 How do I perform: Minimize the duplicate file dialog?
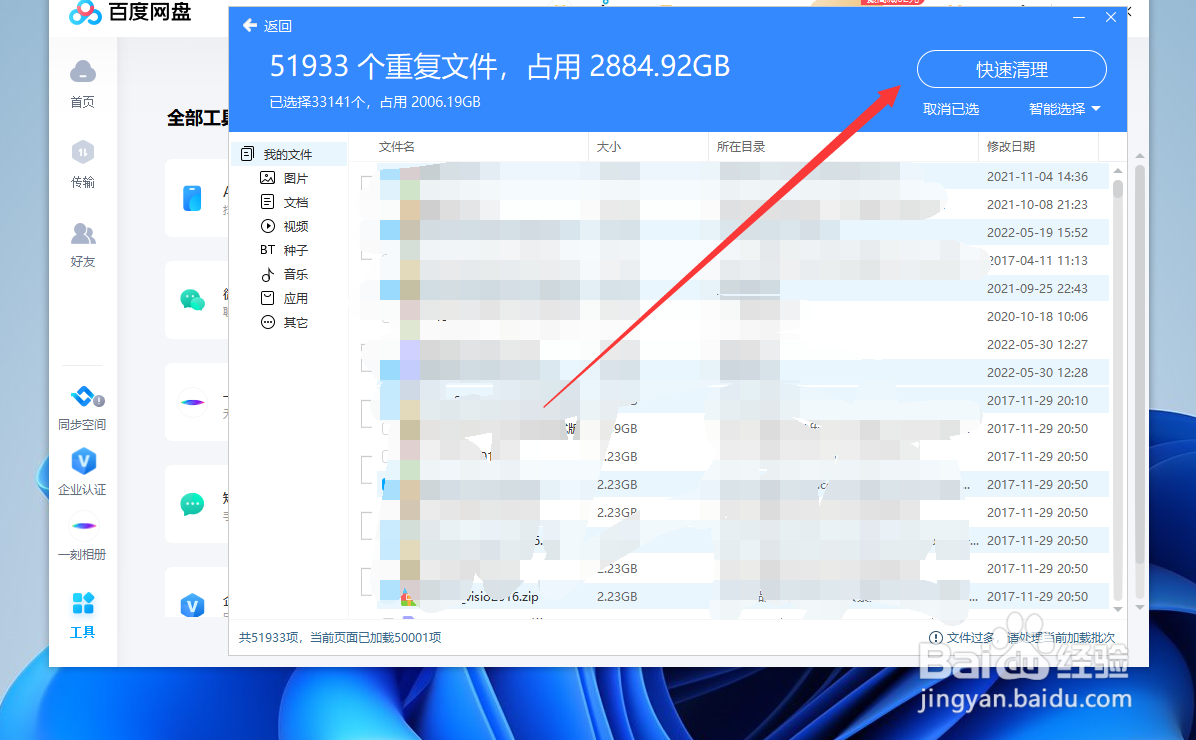tap(1079, 17)
